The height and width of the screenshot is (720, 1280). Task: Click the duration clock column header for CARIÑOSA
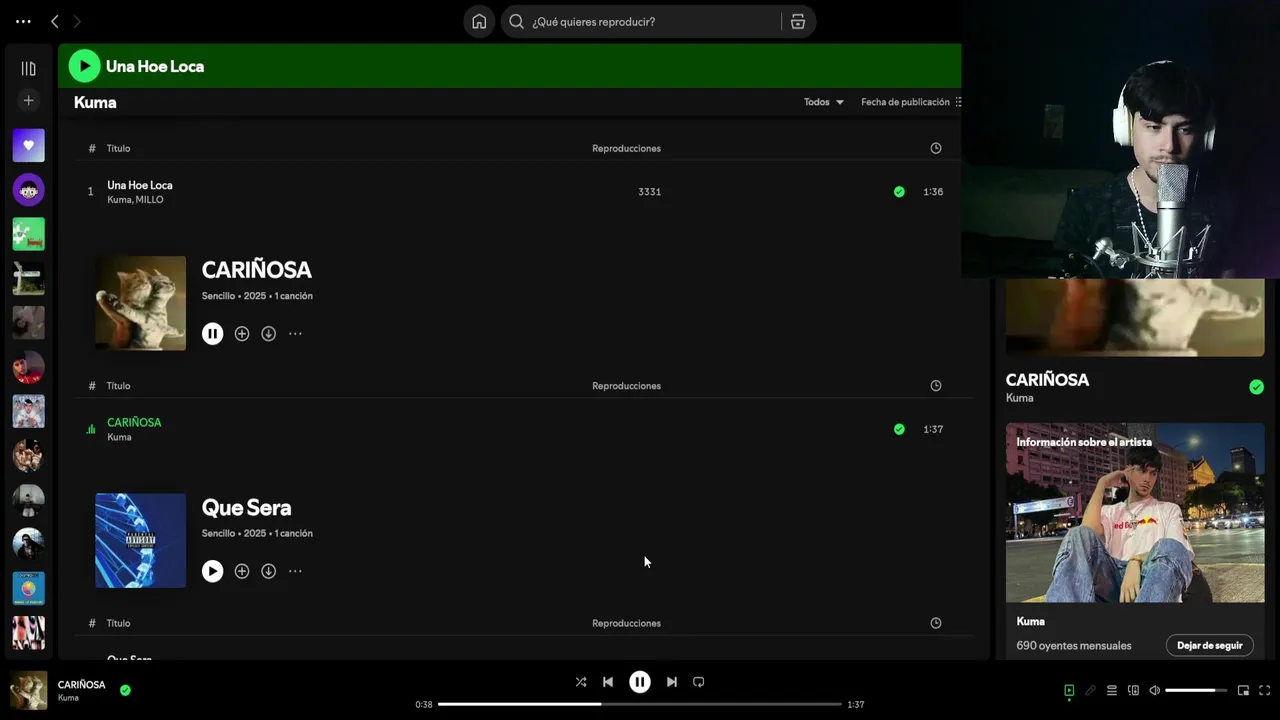[936, 386]
